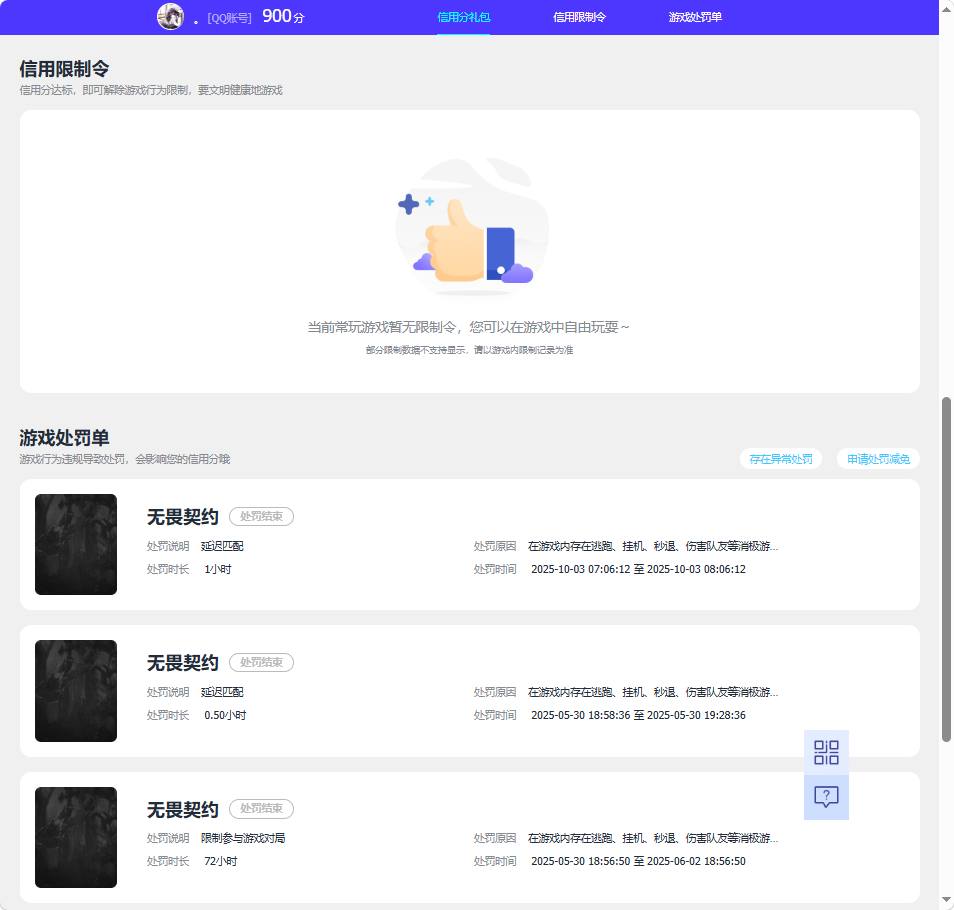Open the QR code floating icon

click(826, 752)
